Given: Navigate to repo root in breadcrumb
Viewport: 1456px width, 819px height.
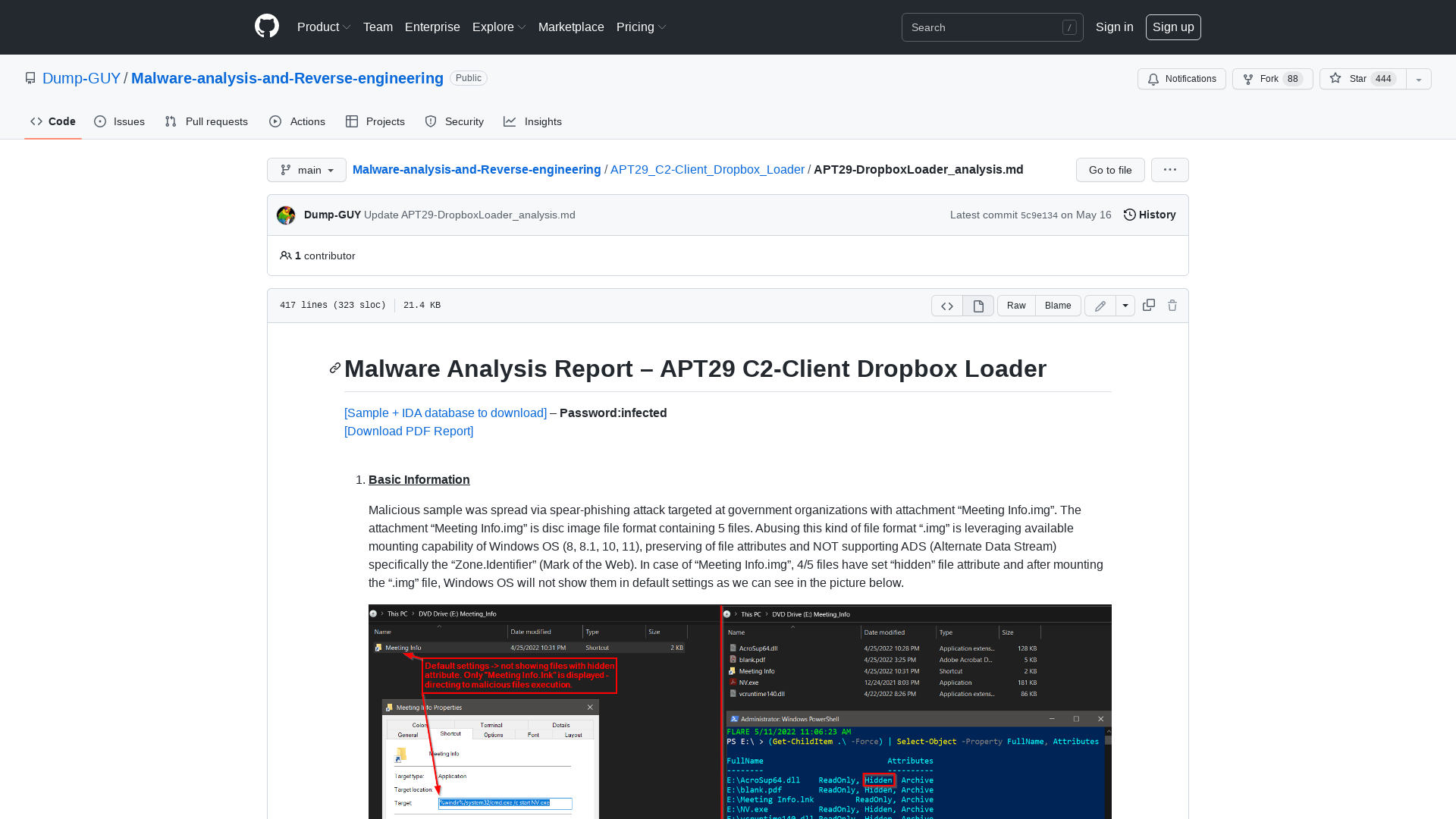Looking at the screenshot, I should pyautogui.click(x=476, y=169).
